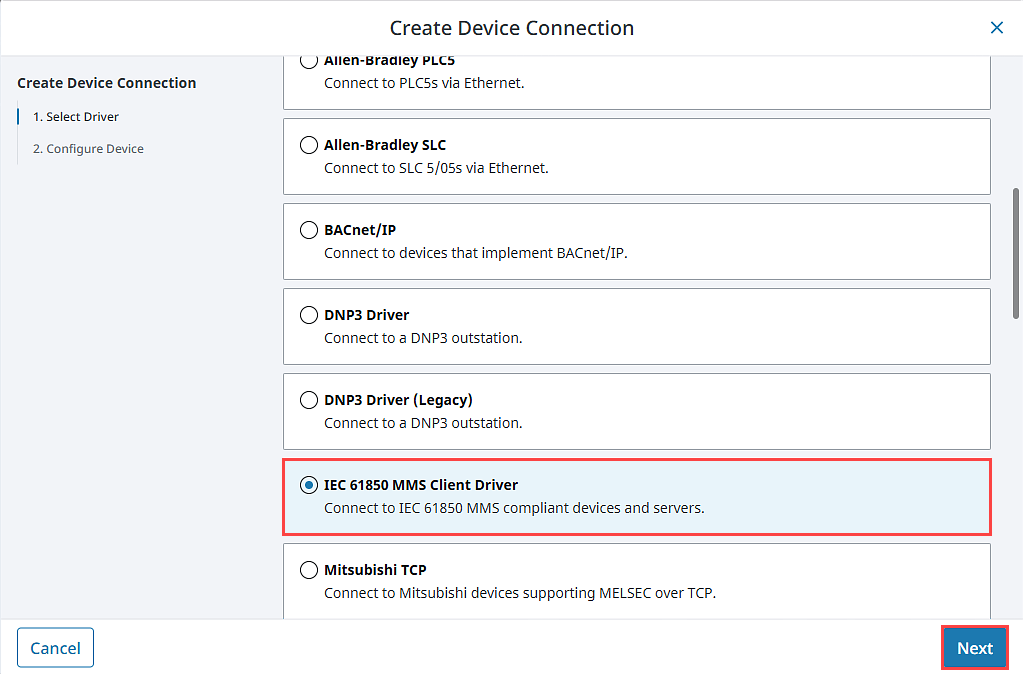Go to step 2. Configure Device
This screenshot has height=674, width=1023.
pos(88,149)
